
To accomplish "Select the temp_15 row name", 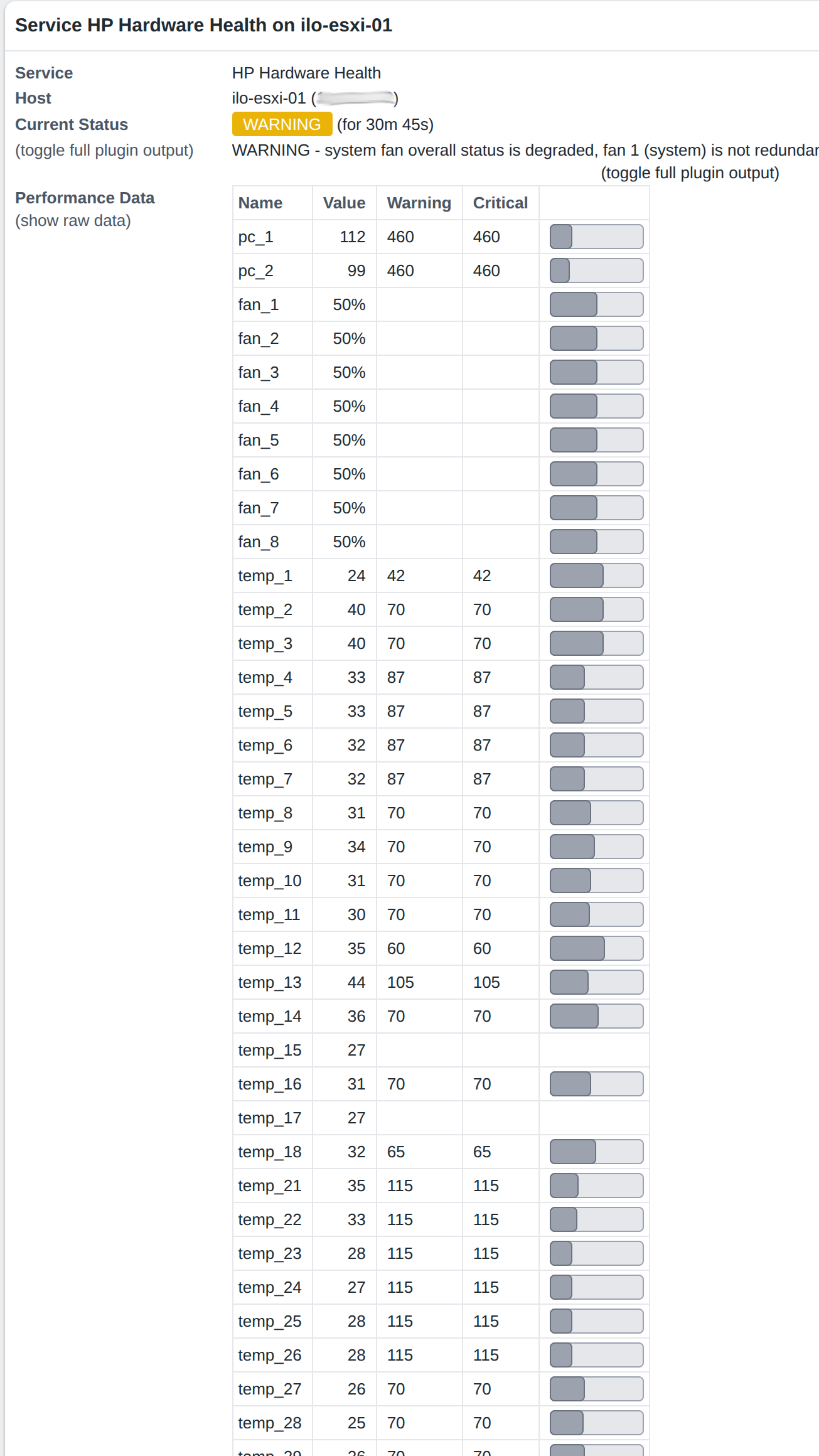I will tap(269, 1050).
